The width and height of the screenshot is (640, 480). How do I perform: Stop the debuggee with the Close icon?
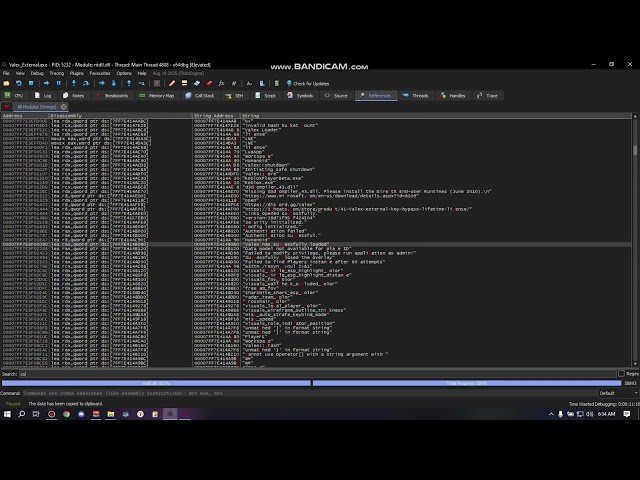pos(31,83)
